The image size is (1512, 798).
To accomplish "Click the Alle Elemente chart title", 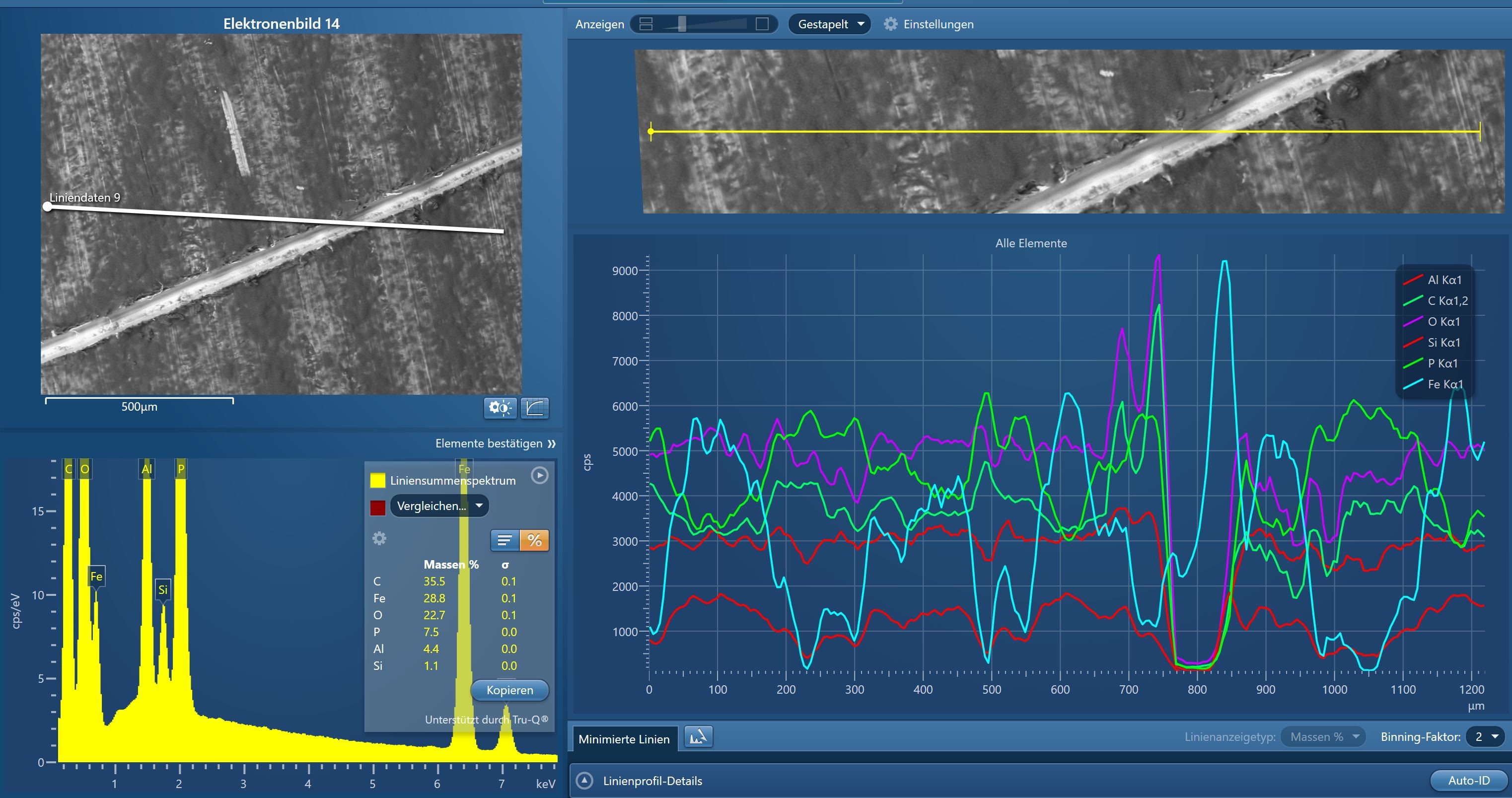I will (1031, 243).
